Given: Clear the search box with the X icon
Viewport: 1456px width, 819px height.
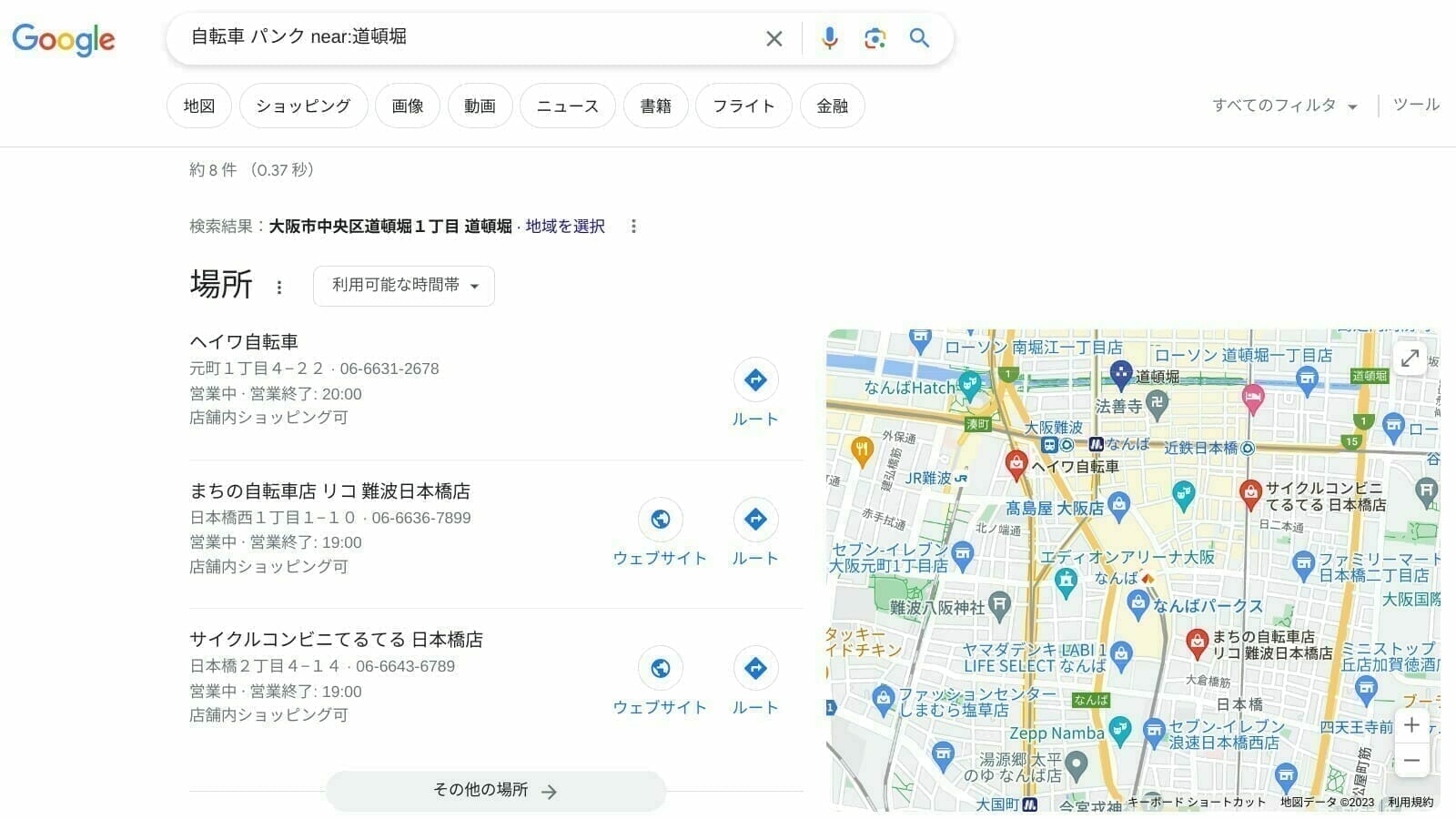Looking at the screenshot, I should pyautogui.click(x=773, y=38).
